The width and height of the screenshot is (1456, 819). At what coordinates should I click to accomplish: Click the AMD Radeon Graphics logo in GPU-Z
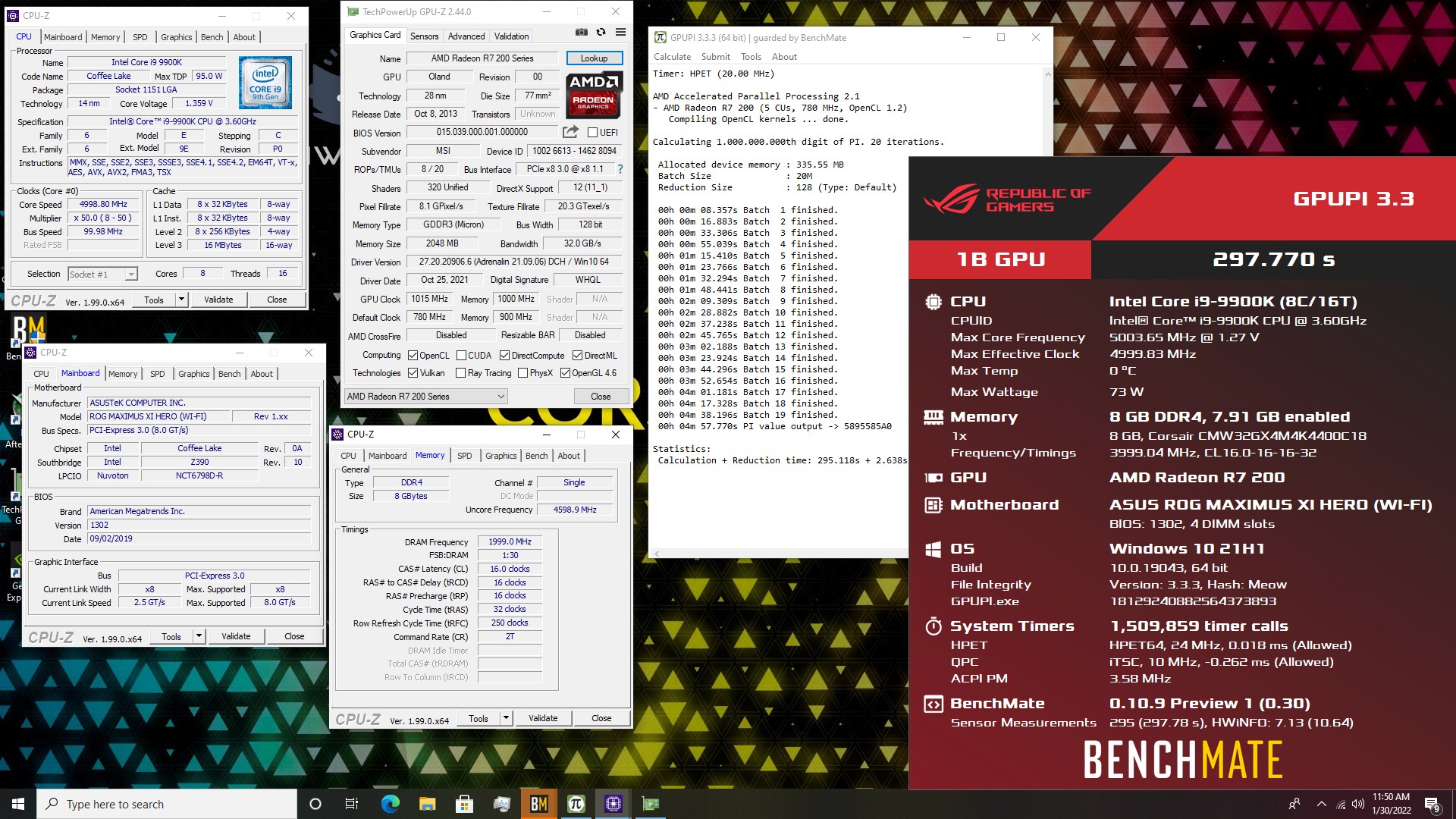594,95
